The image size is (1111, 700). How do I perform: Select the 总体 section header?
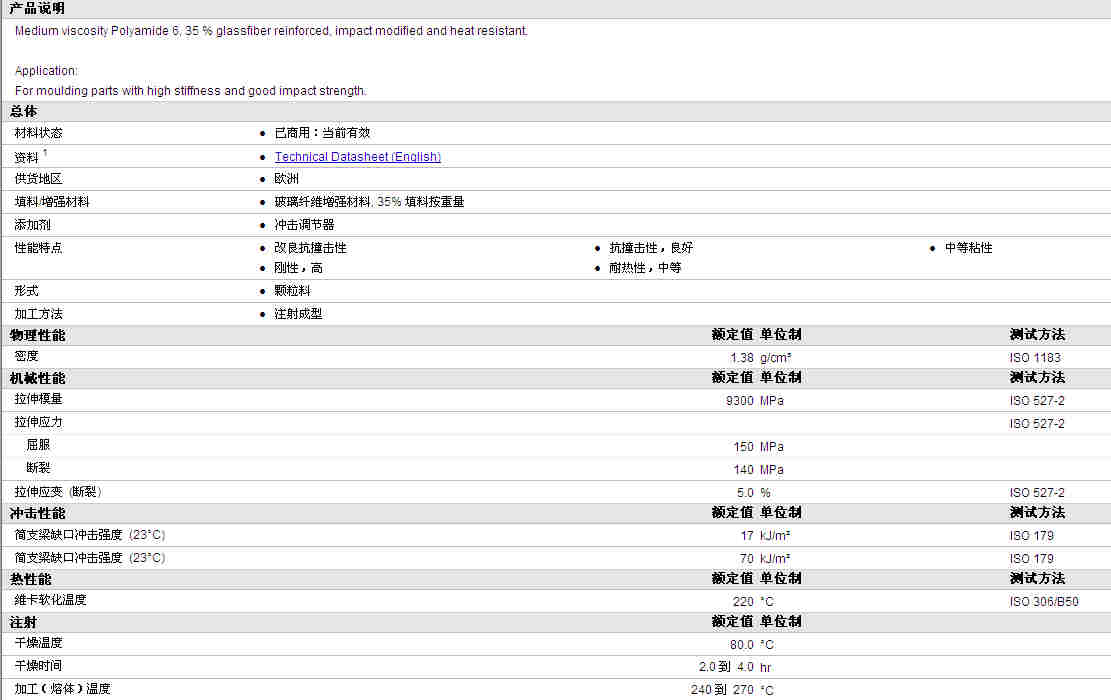[23, 111]
